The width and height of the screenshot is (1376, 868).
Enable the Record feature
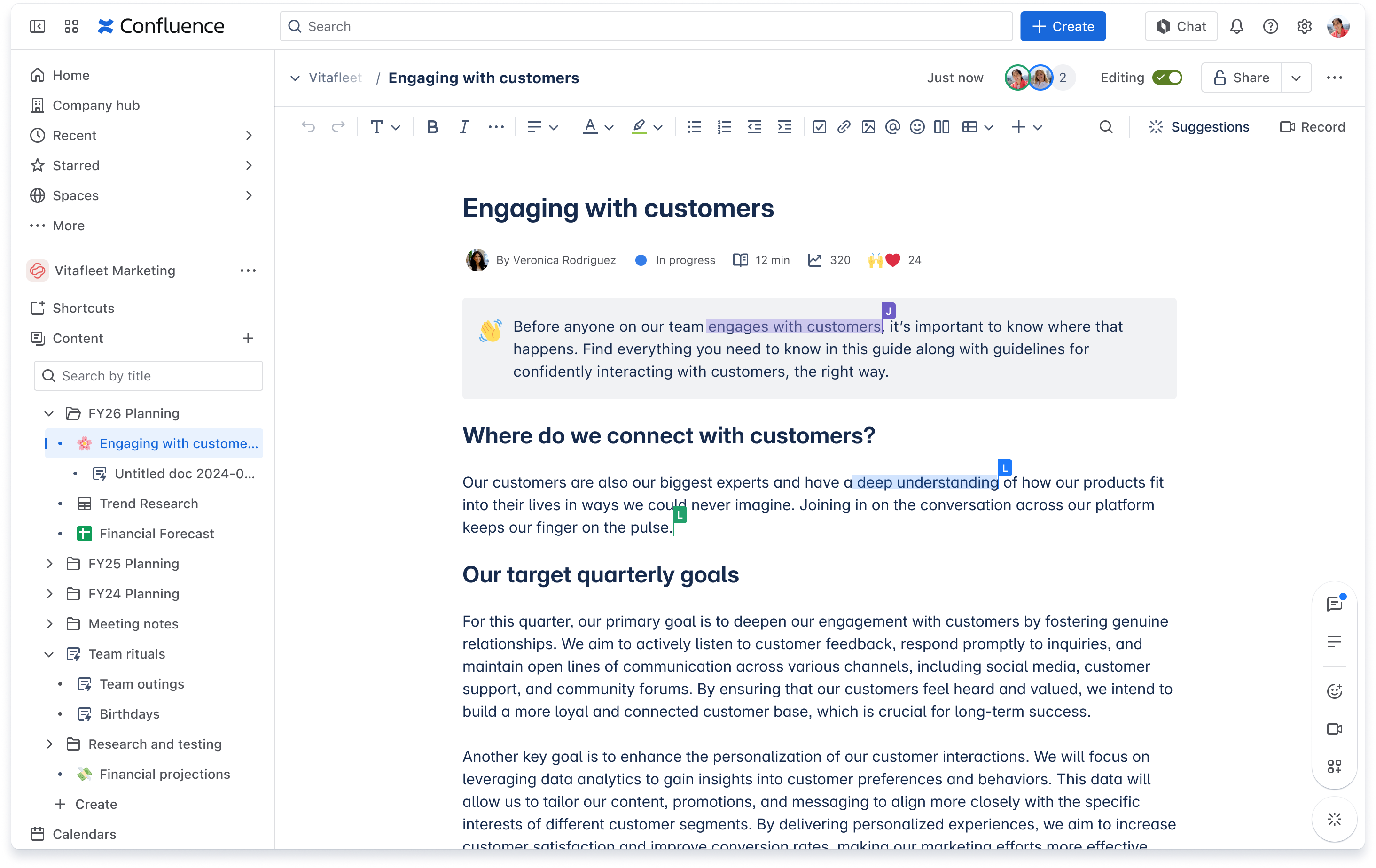click(1312, 127)
